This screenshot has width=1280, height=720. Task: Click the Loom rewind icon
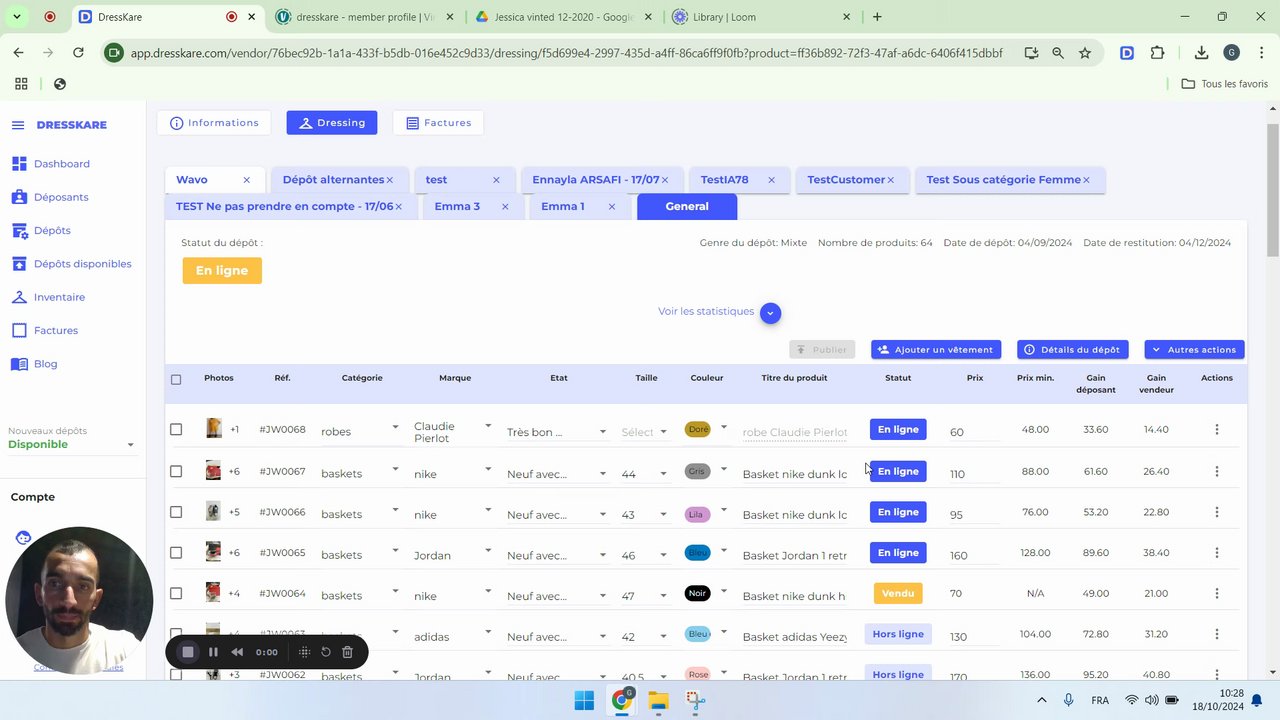click(237, 652)
